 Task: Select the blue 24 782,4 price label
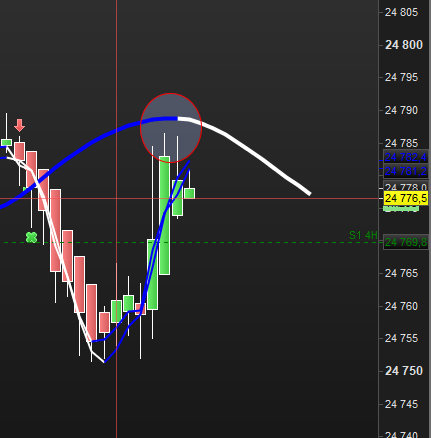click(x=406, y=157)
